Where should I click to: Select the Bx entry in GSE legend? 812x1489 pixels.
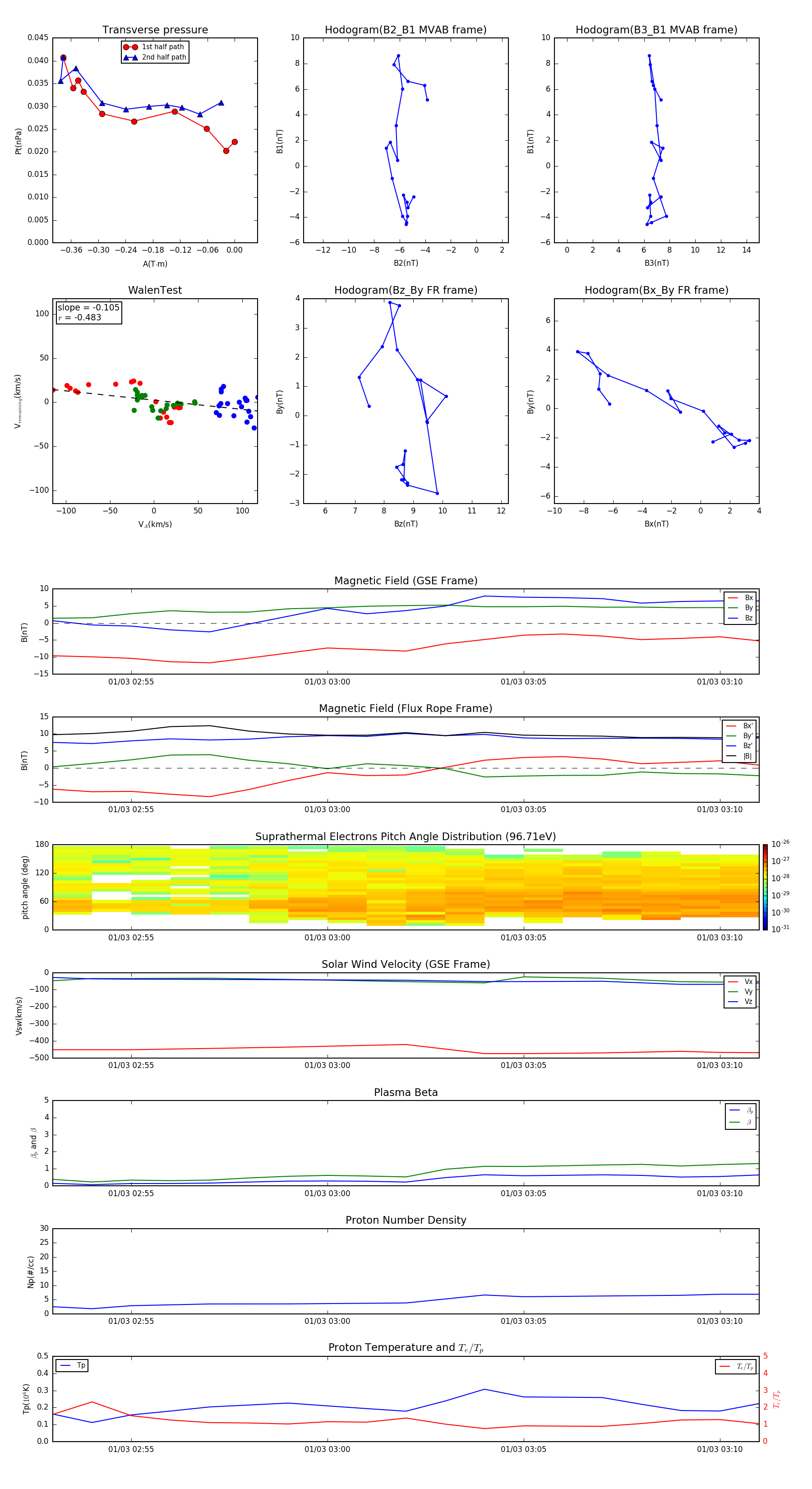point(740,598)
